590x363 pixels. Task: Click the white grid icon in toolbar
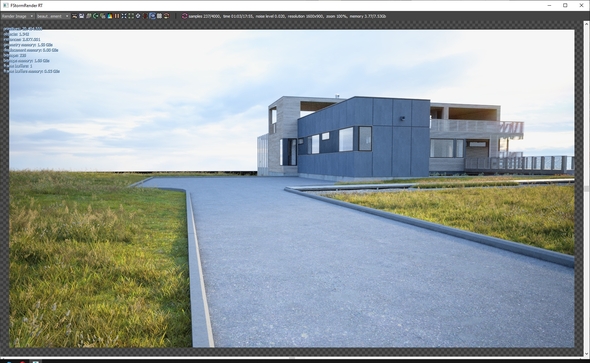[x=160, y=16]
